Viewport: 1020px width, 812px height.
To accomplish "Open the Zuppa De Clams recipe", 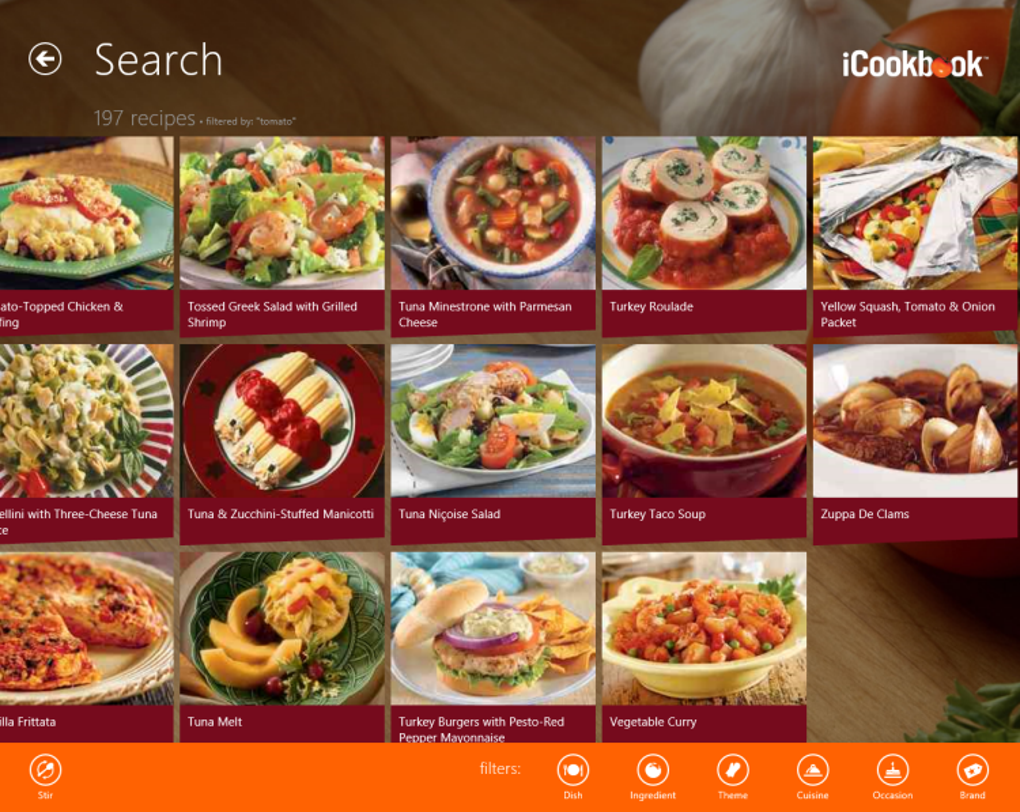I will pyautogui.click(x=915, y=444).
